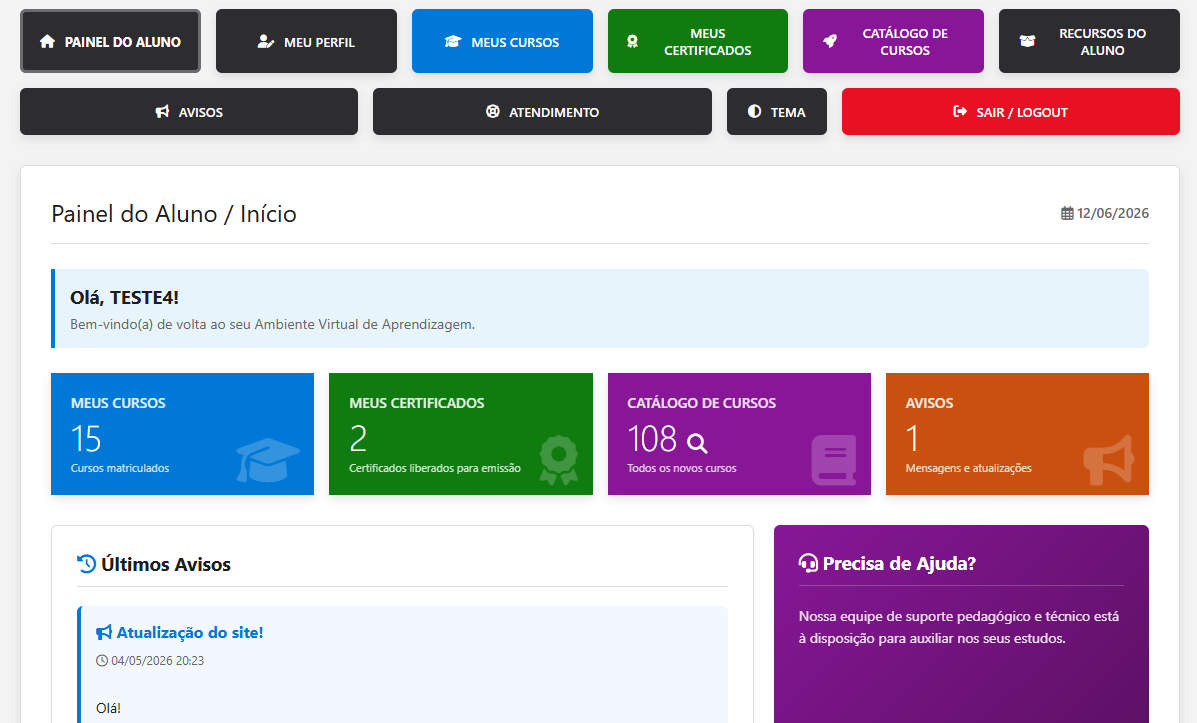Click the Todos os novos cursos label
Viewport: 1197px width, 723px height.
pyautogui.click(x=682, y=468)
